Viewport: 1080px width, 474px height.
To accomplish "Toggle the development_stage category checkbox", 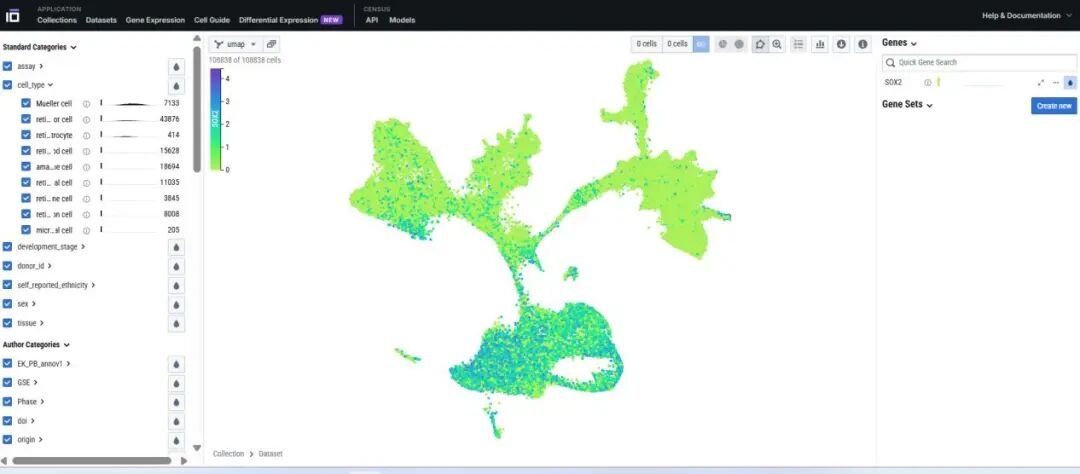I will click(x=8, y=246).
